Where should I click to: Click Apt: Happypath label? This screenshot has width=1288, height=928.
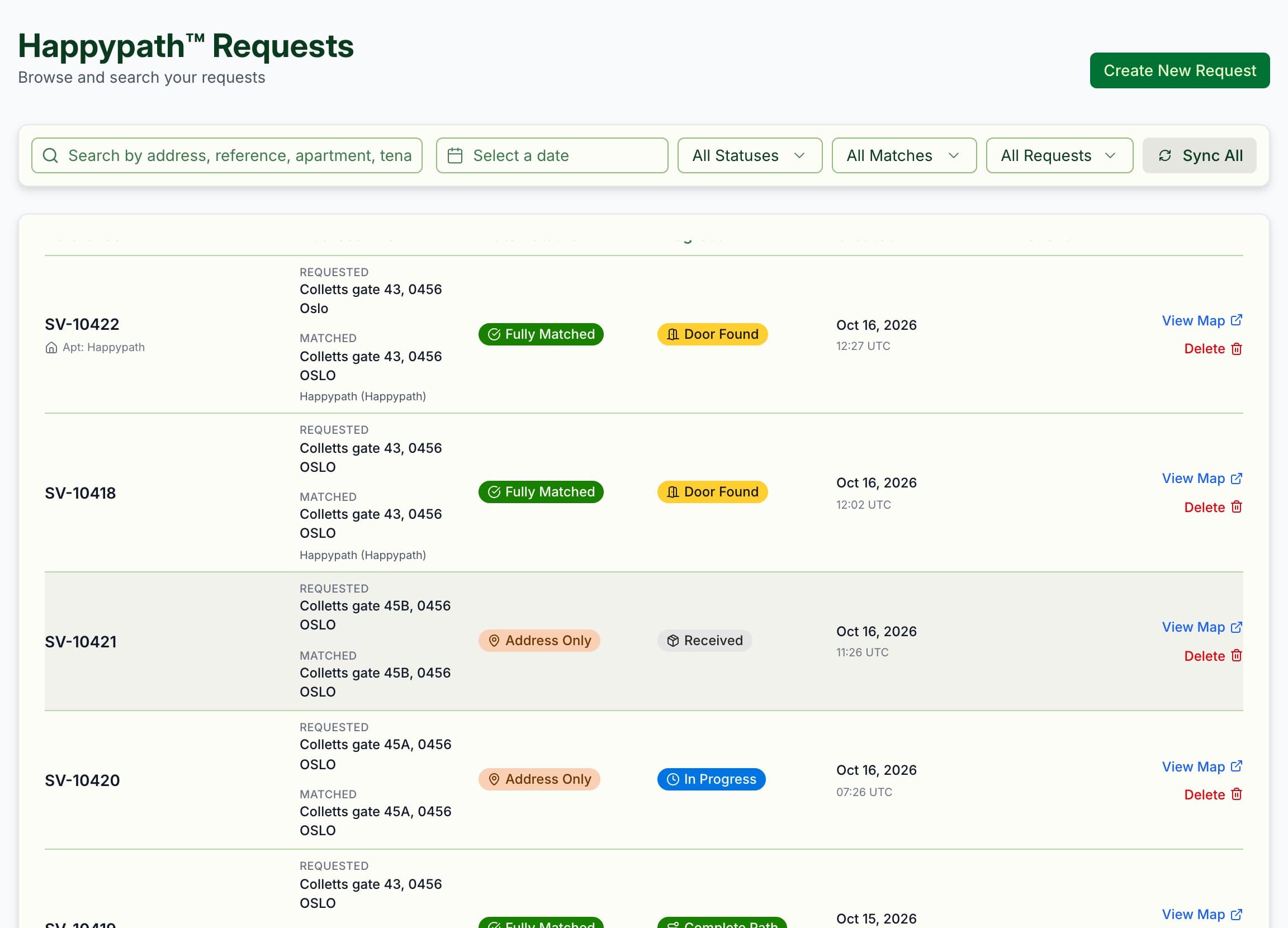103,347
